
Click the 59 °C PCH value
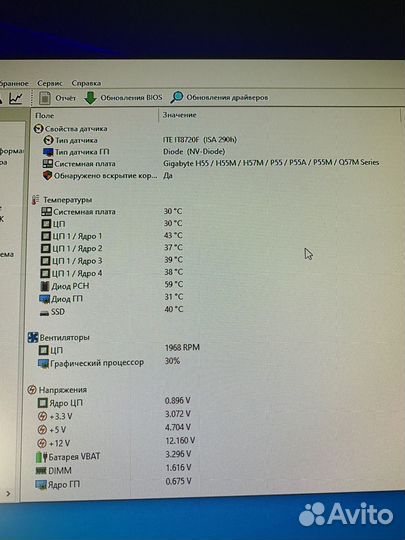coord(173,284)
